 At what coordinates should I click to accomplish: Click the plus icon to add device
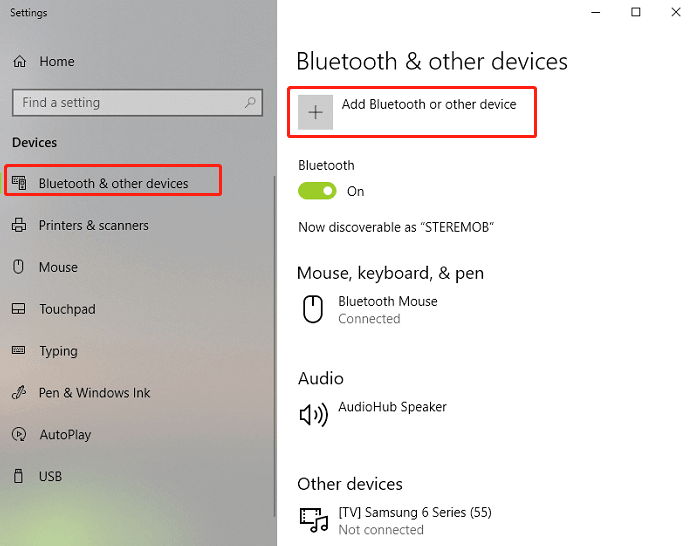tap(315, 112)
